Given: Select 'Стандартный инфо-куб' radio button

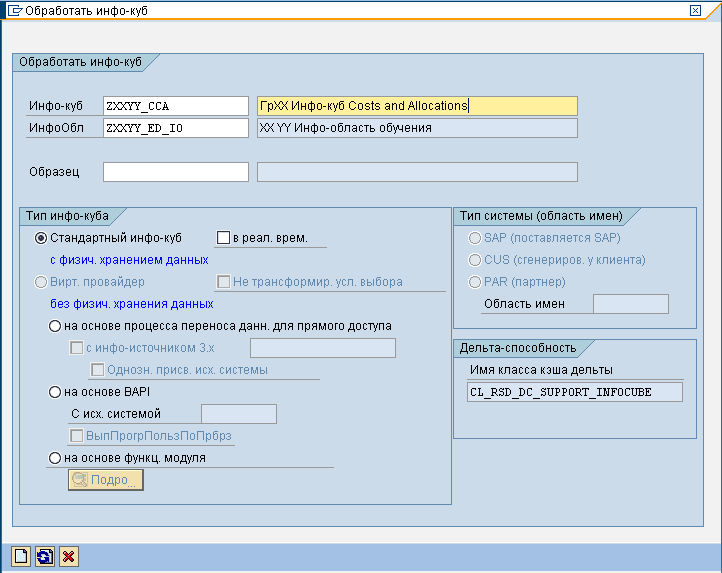Looking at the screenshot, I should 41,238.
